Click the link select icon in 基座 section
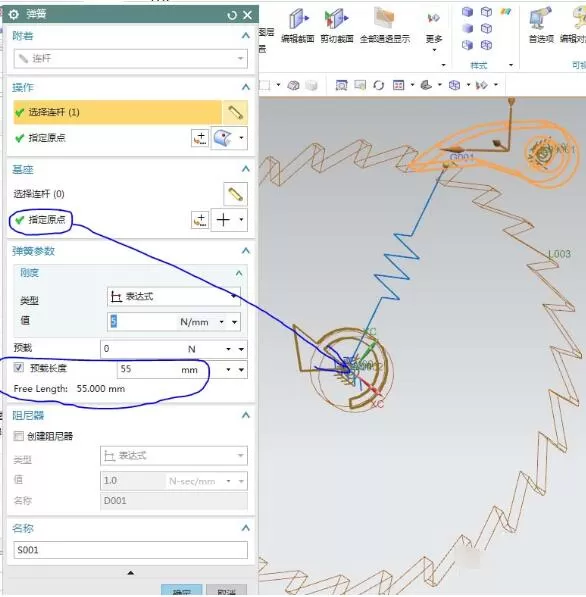 (x=235, y=194)
